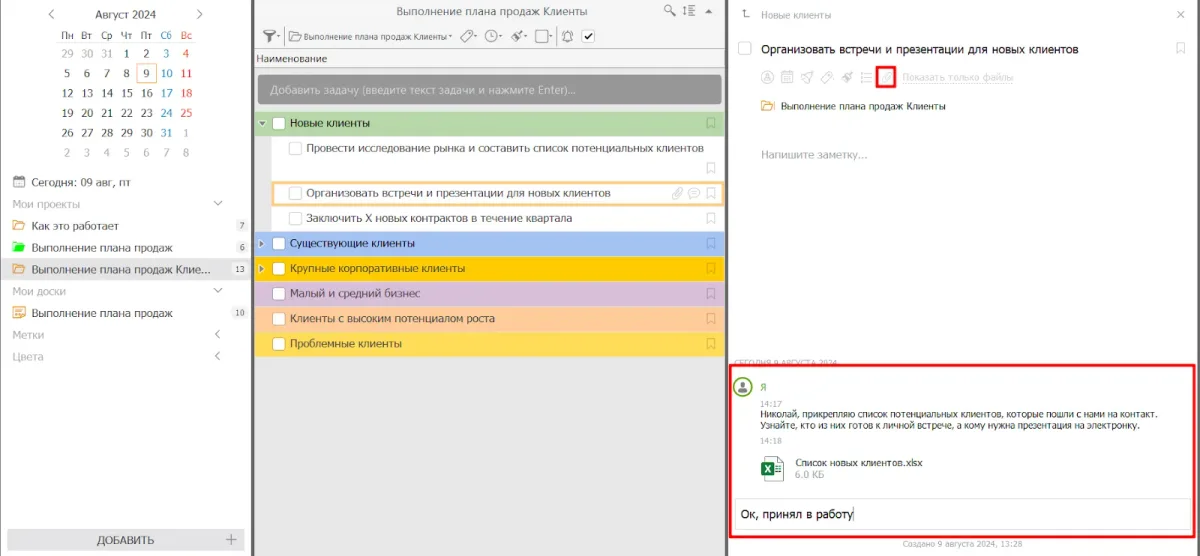1200x556 pixels.
Task: Click the search magnifier icon in task list header
Action: 669,11
